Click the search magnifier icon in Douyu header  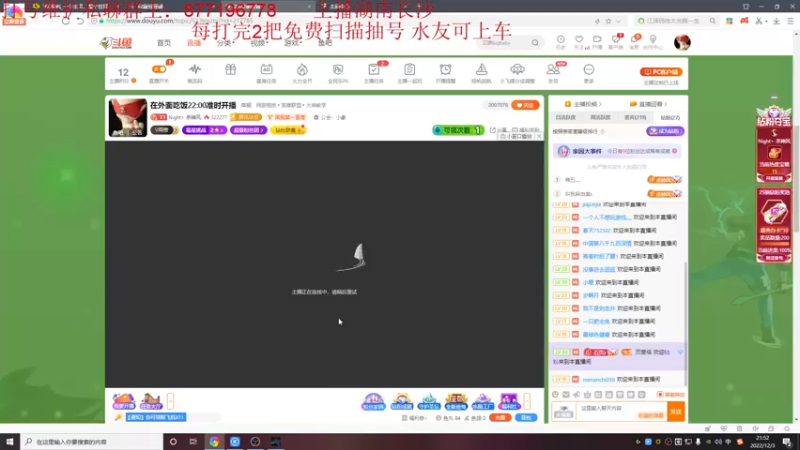(535, 43)
